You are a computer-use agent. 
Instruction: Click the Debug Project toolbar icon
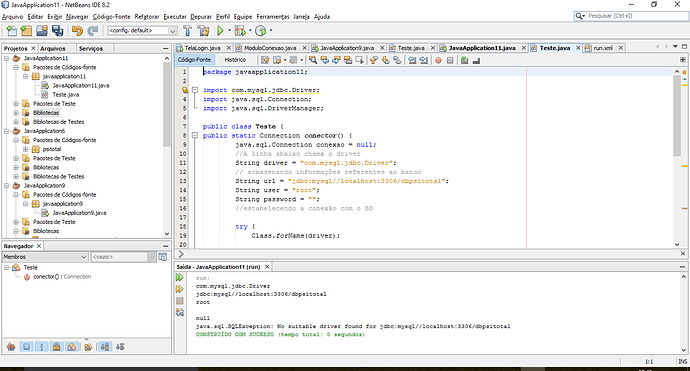click(x=240, y=30)
